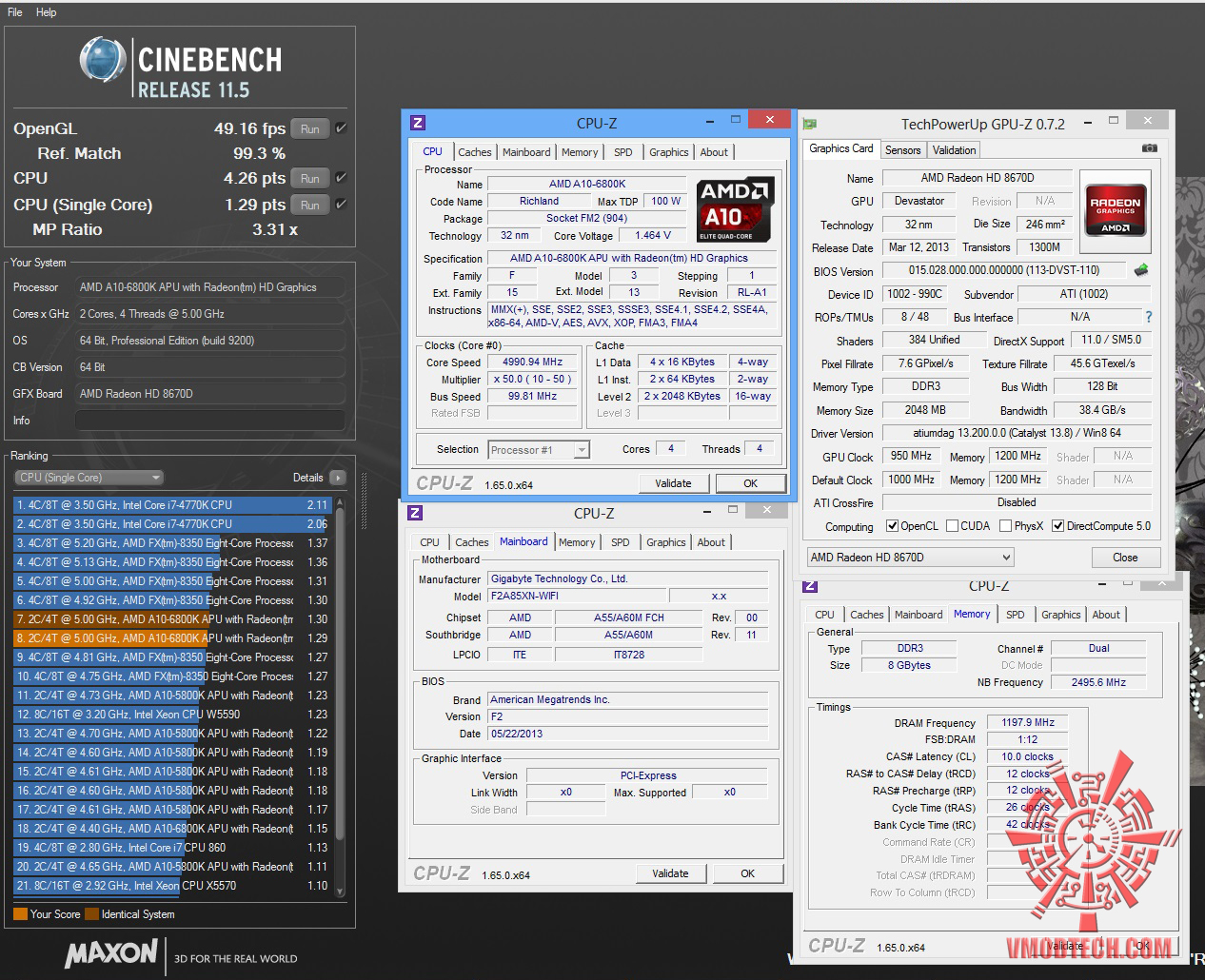
Task: Click the BIOS date 05/22/2013 field
Action: coord(627,734)
